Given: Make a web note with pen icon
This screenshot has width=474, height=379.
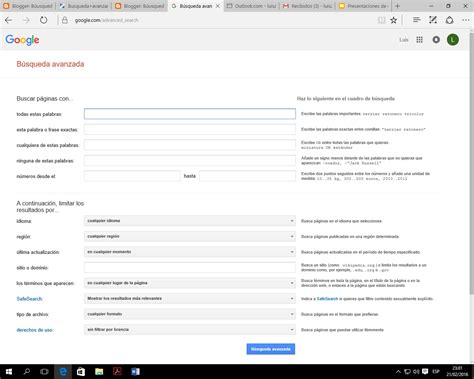Looking at the screenshot, I should click(x=433, y=20).
